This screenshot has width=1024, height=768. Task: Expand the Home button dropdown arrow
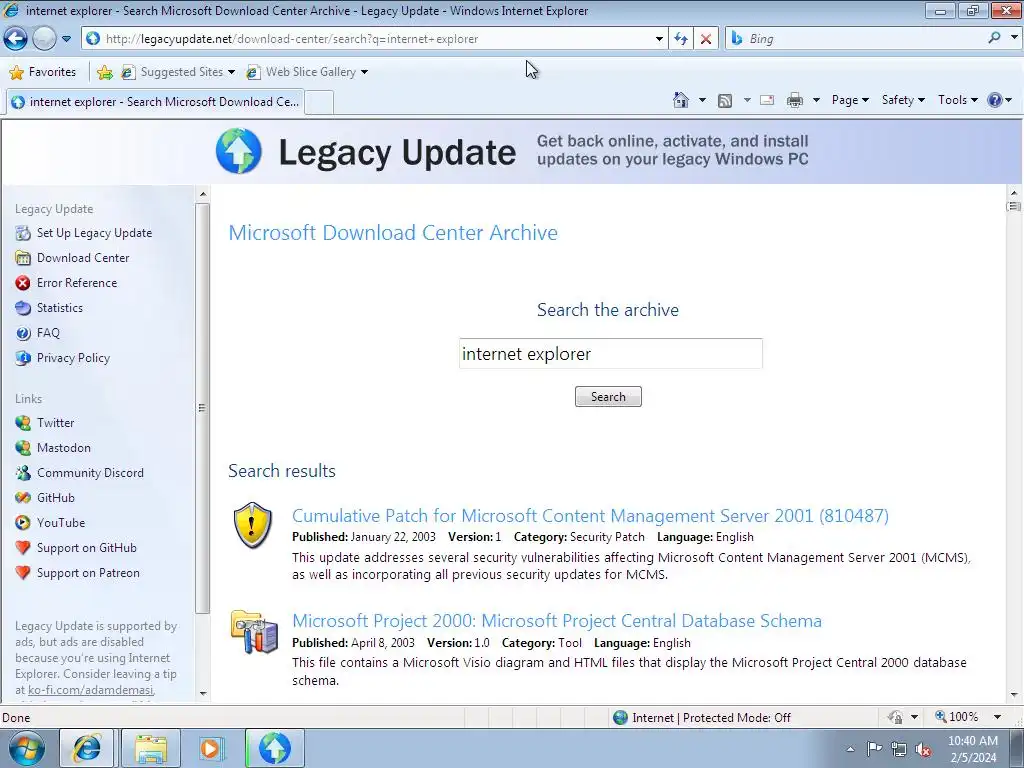(x=702, y=100)
